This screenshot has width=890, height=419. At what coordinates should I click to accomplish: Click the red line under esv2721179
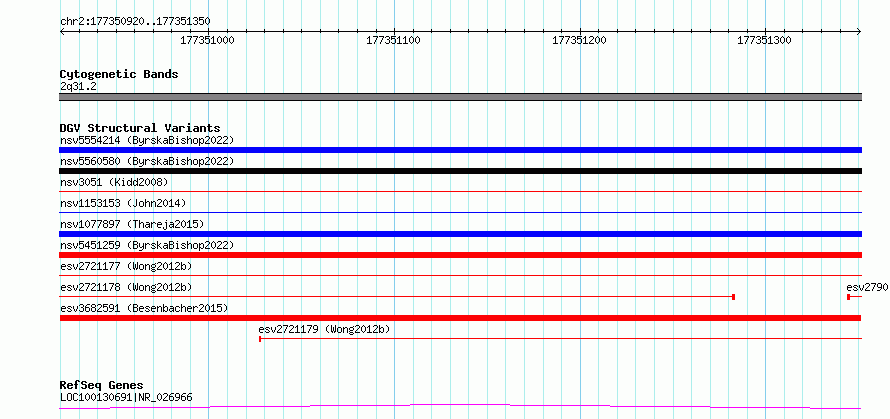click(x=560, y=339)
